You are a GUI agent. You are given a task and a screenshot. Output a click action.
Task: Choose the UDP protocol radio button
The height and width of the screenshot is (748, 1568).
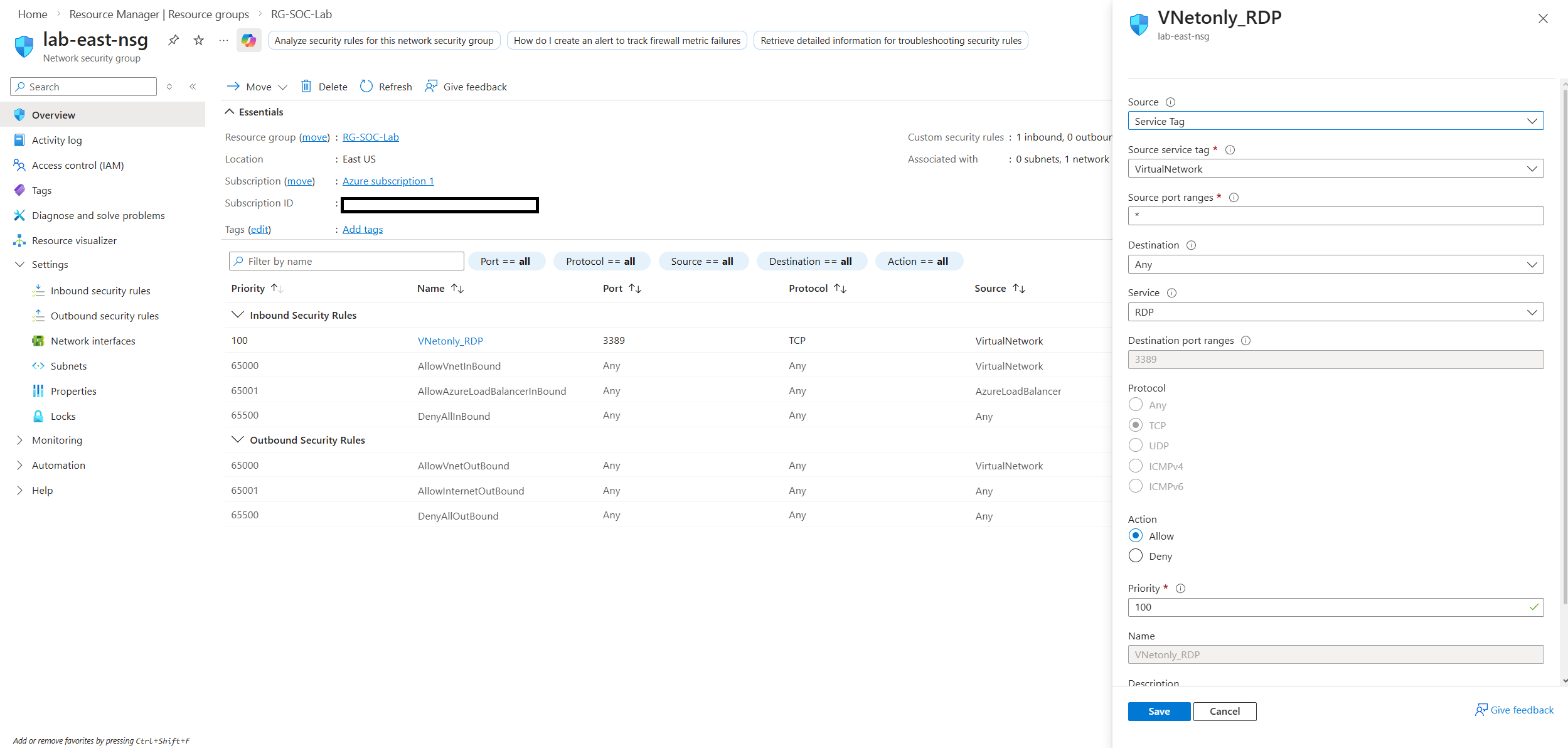pos(1136,446)
